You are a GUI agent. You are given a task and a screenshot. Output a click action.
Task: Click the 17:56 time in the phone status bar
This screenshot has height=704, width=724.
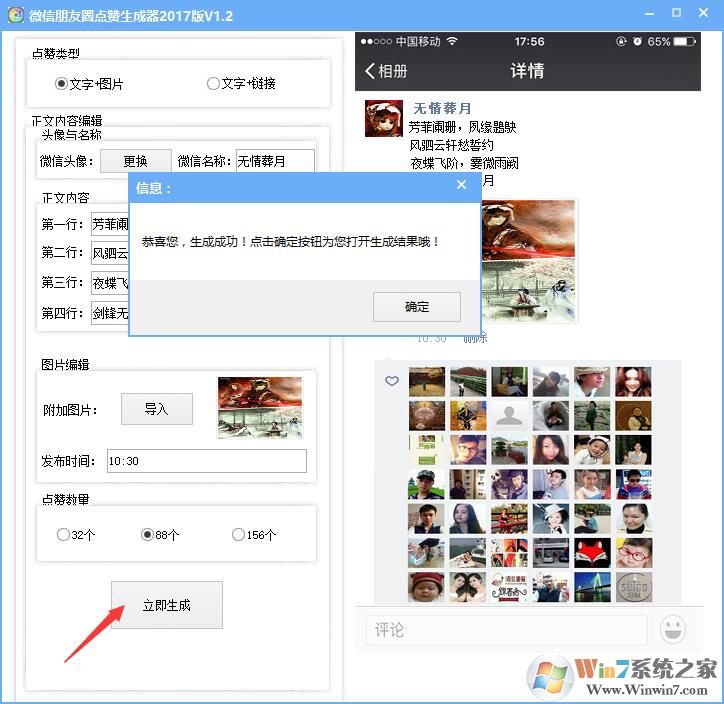point(529,42)
